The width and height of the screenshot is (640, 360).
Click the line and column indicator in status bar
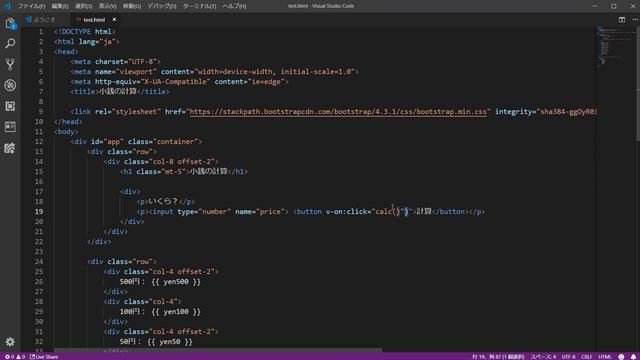point(498,357)
